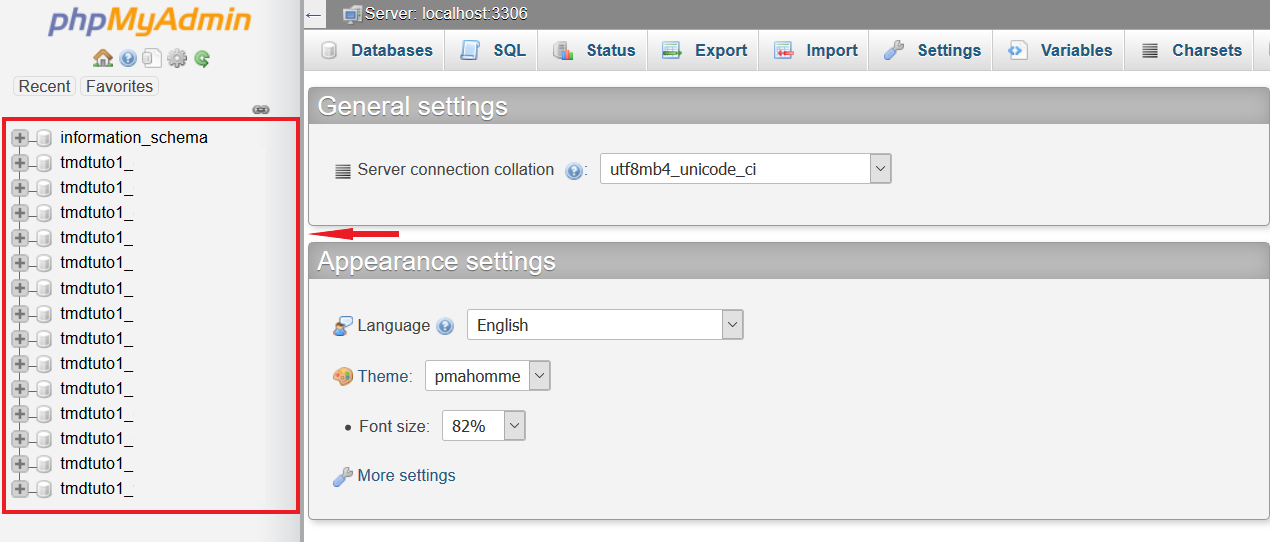Click the Favorites button
The height and width of the screenshot is (542, 1270).
coord(119,86)
